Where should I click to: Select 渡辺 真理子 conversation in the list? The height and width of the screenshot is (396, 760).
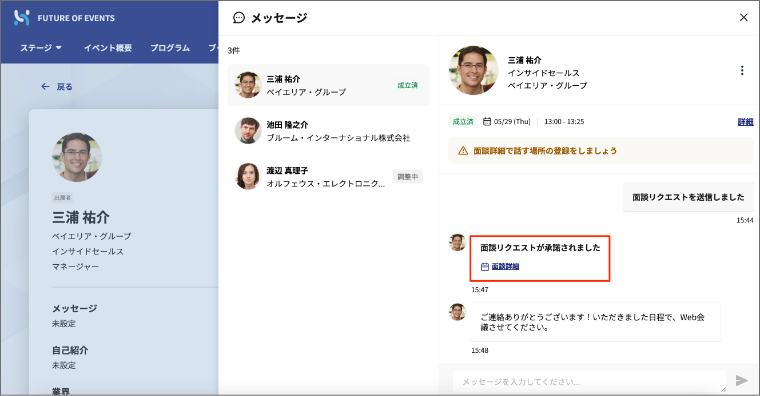(x=328, y=176)
